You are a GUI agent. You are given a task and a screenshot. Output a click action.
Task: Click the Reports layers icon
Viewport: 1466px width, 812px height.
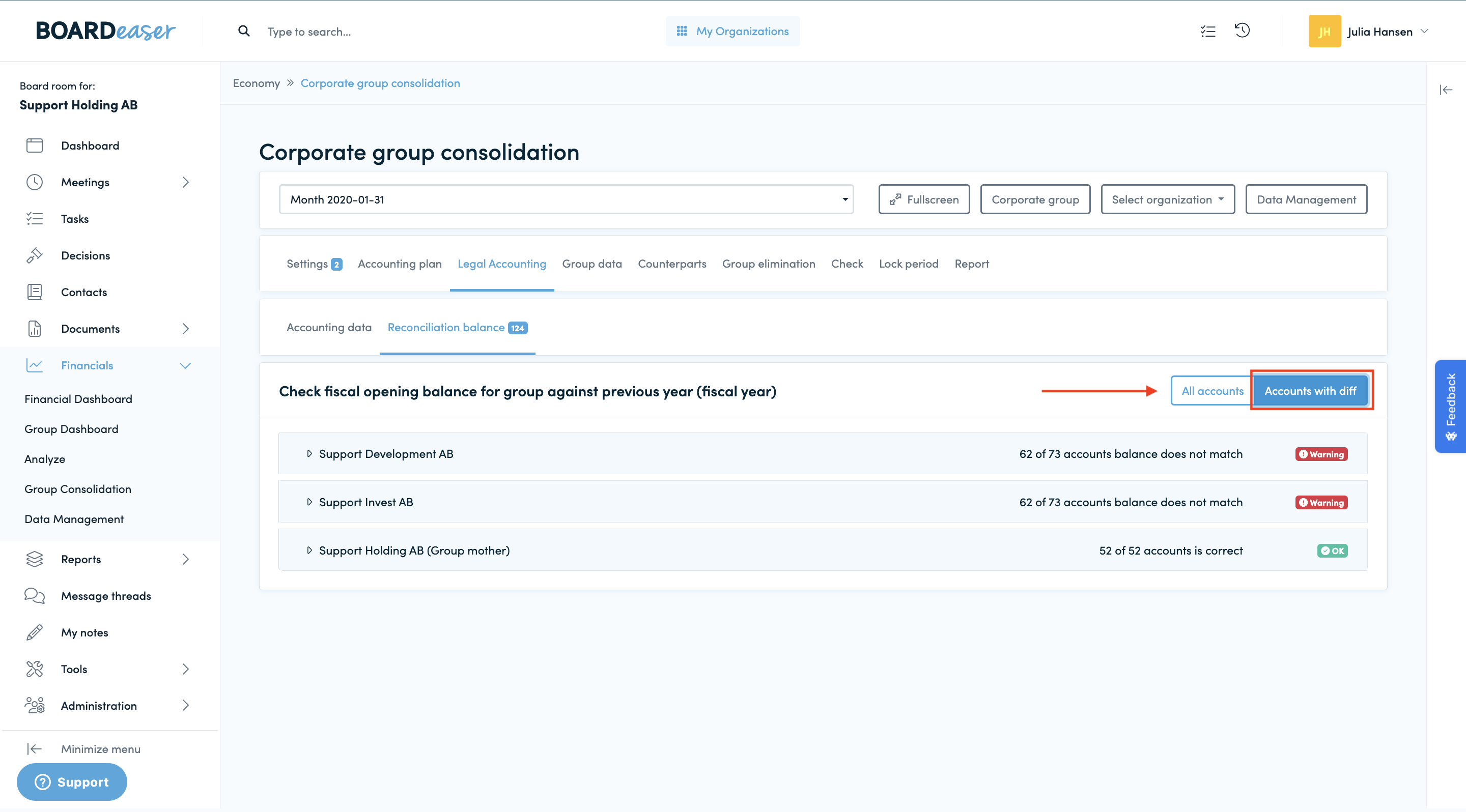pyautogui.click(x=34, y=559)
